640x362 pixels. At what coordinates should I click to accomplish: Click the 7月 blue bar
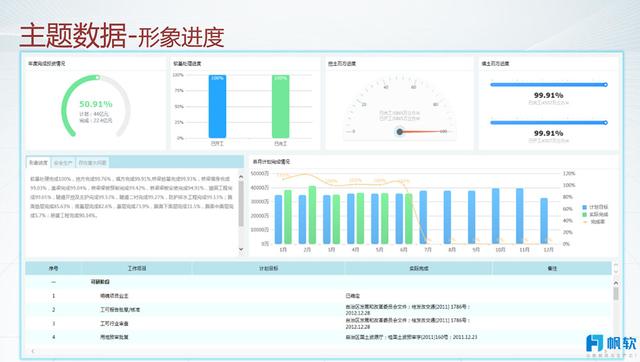(x=423, y=218)
